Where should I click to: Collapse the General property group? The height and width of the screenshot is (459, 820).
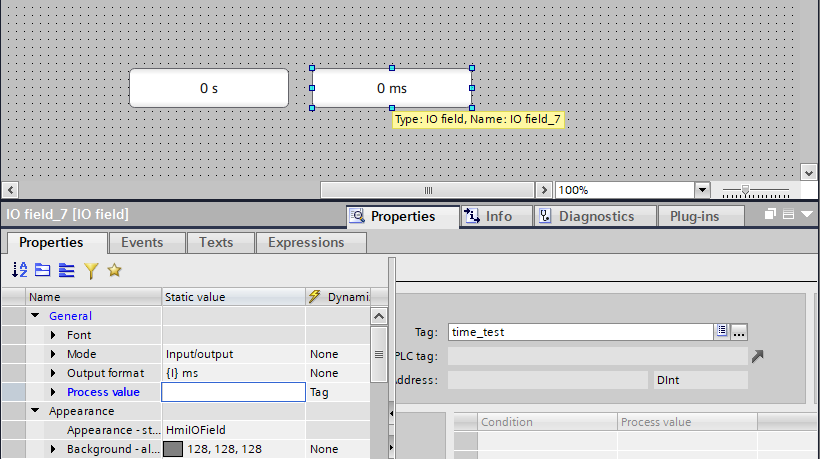(x=35, y=315)
